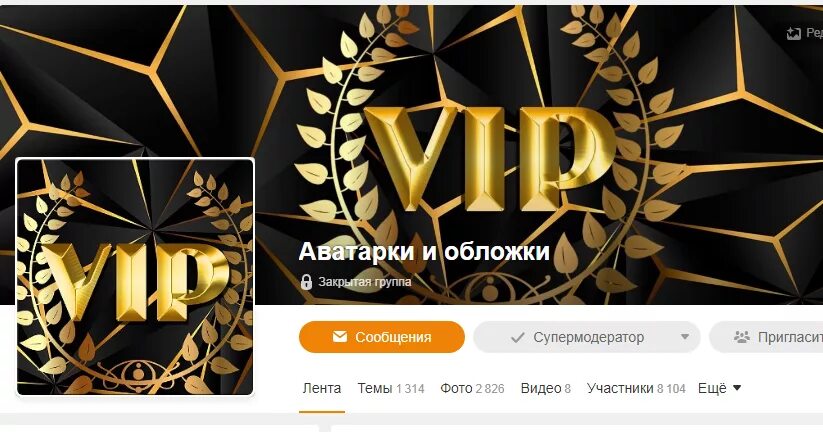This screenshot has height=432, width=823.
Task: View the Участники tab
Action: (636, 388)
